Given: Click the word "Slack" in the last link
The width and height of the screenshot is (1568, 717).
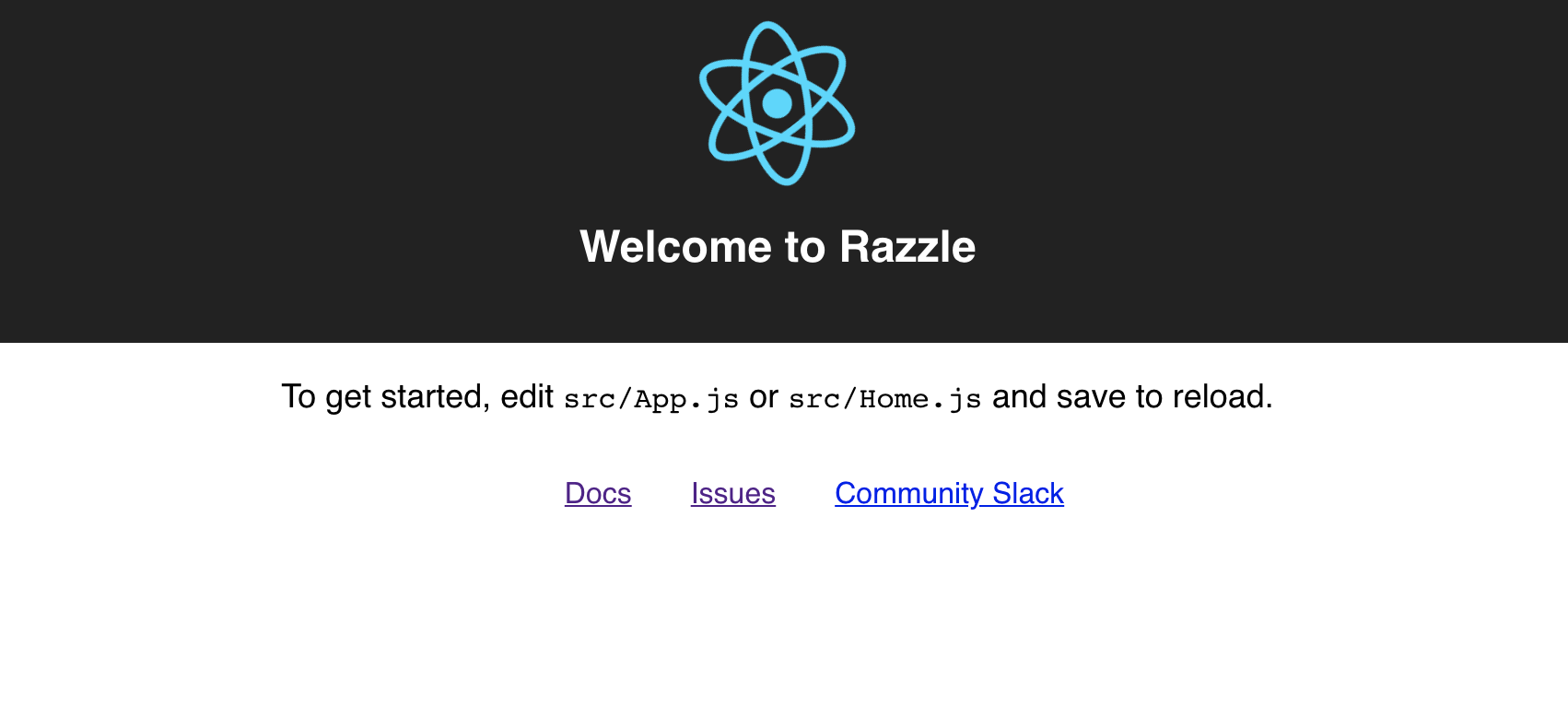Looking at the screenshot, I should [1028, 494].
